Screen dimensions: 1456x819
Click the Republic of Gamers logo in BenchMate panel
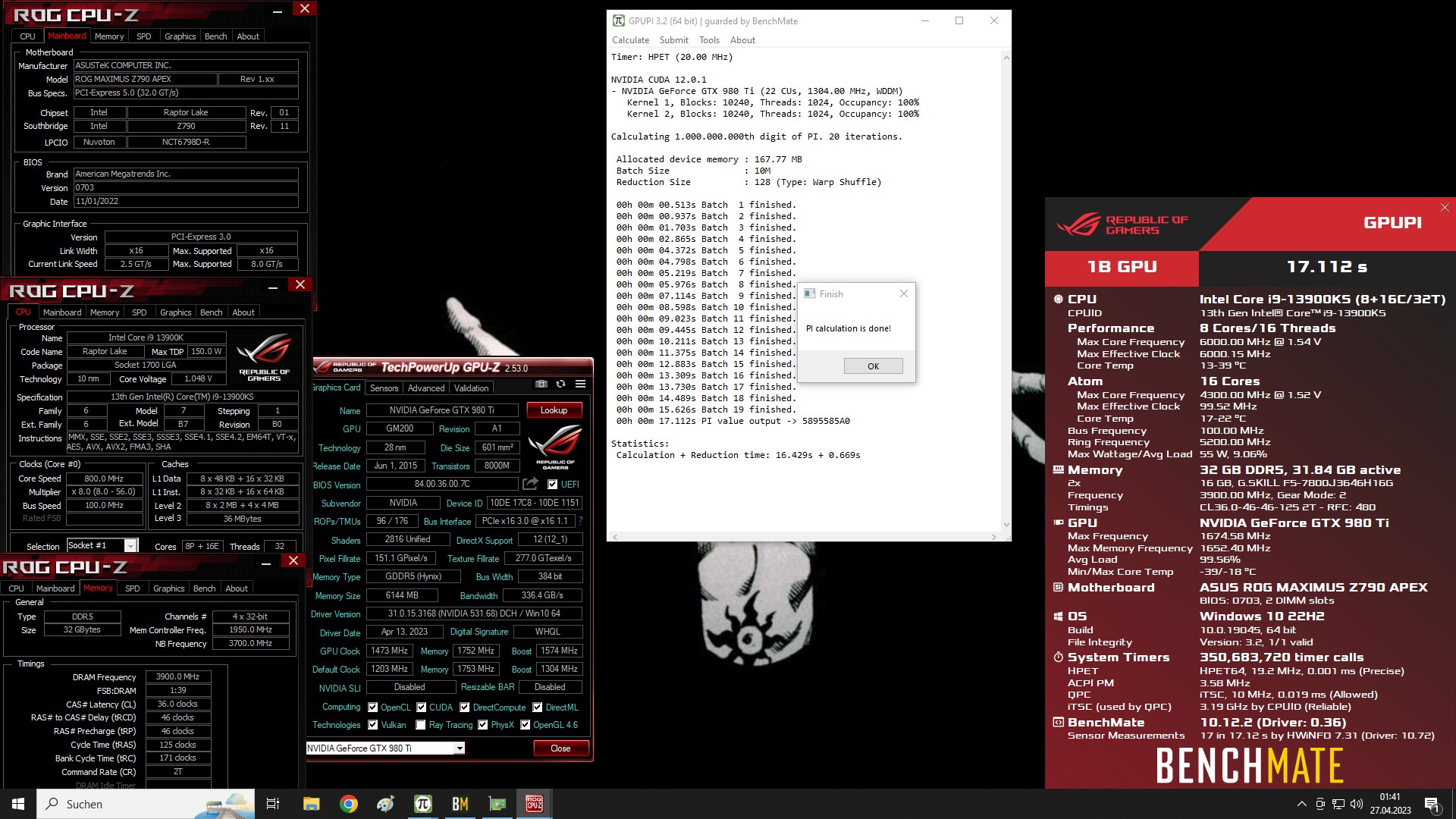(1122, 224)
